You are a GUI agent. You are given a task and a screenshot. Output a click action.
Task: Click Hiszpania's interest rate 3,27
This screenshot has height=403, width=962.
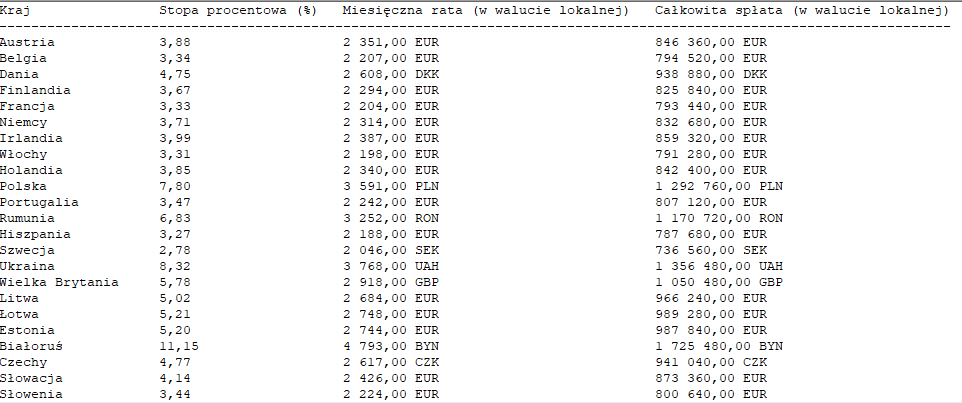pos(175,234)
